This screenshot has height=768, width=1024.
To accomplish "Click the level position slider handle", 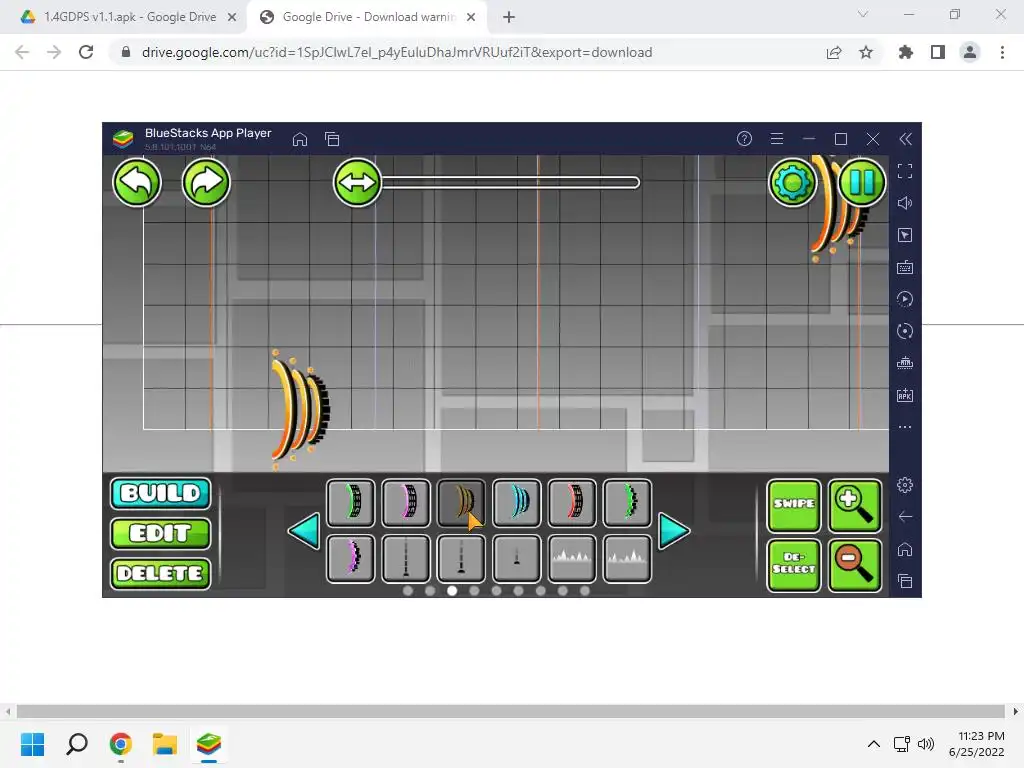I will 357,182.
